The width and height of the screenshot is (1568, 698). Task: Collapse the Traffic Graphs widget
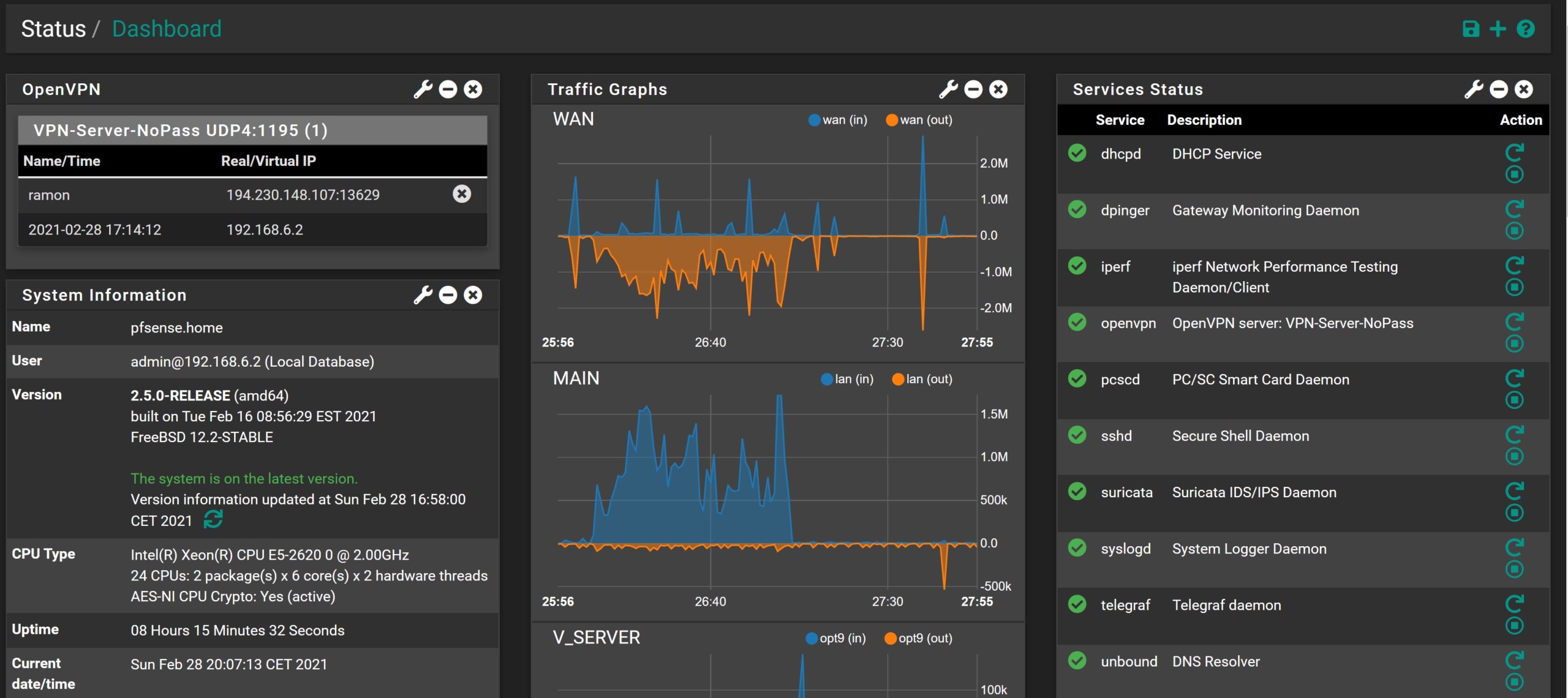pos(973,89)
